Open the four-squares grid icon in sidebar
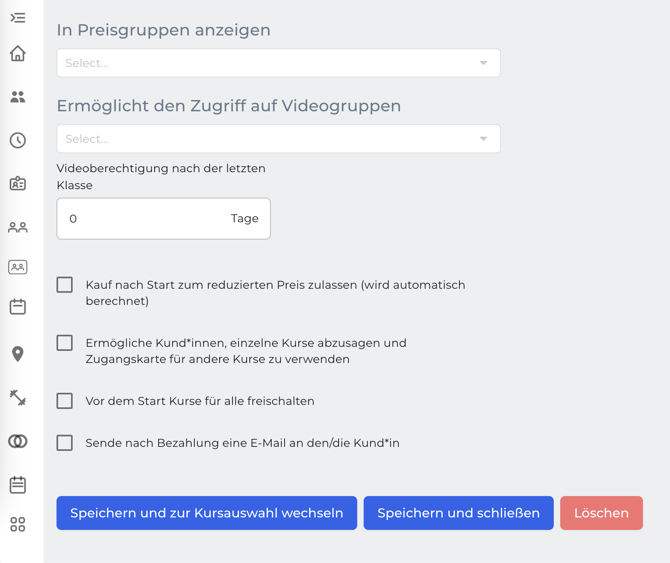 [x=18, y=524]
